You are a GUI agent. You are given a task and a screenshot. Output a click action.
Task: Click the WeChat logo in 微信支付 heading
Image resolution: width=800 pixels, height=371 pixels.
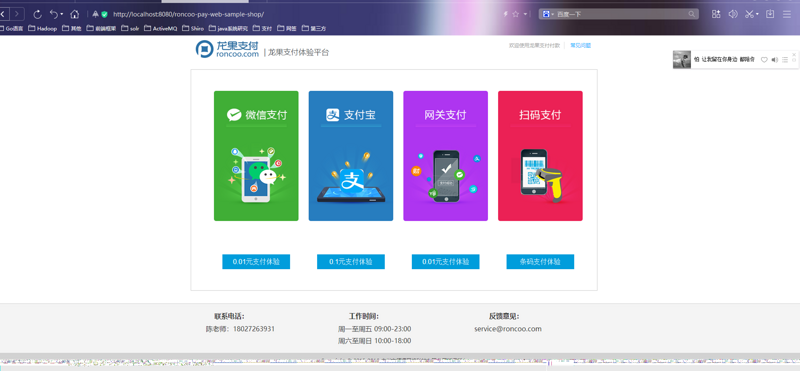[x=234, y=115]
